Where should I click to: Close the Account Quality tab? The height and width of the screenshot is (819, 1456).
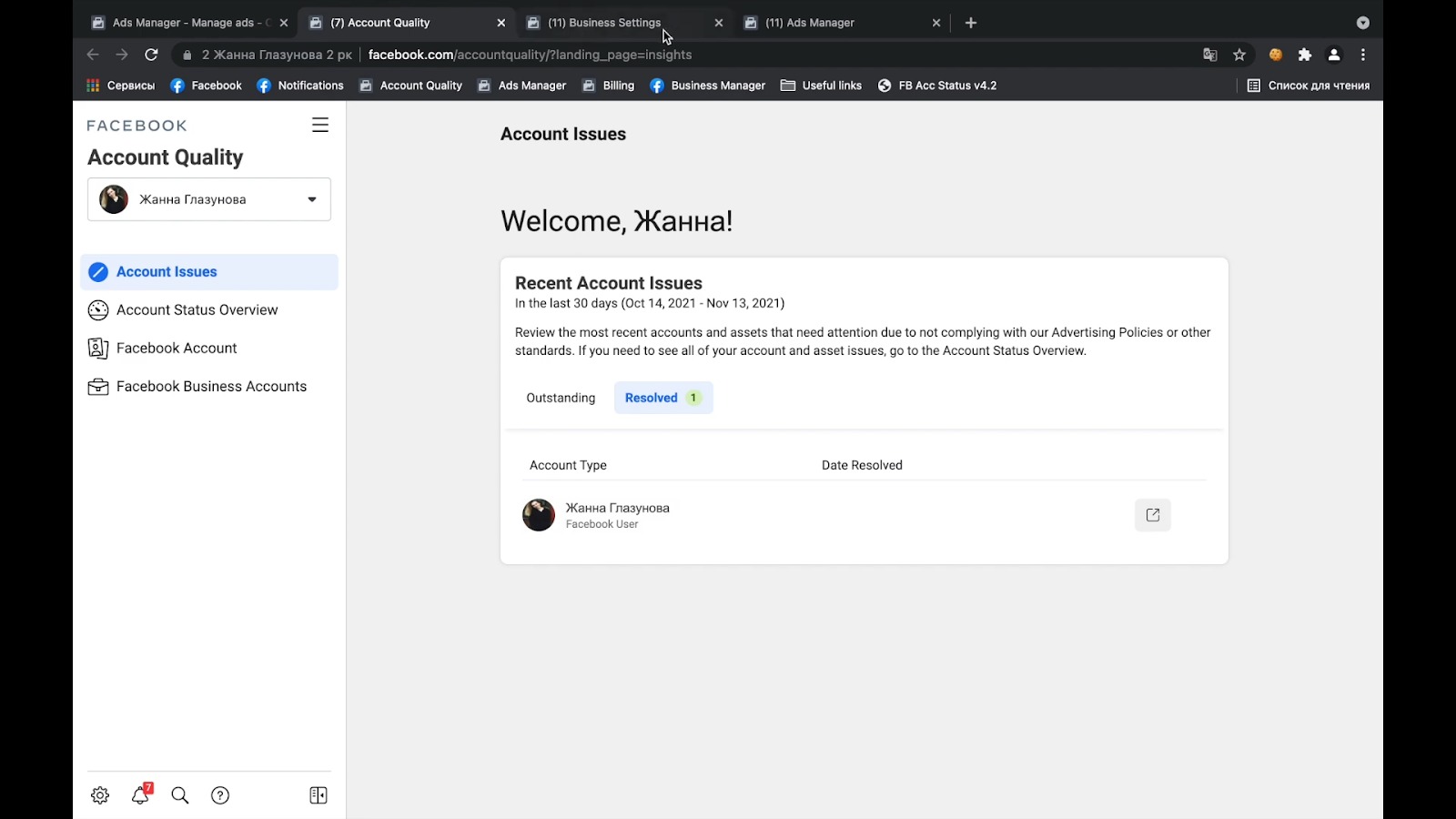(501, 23)
